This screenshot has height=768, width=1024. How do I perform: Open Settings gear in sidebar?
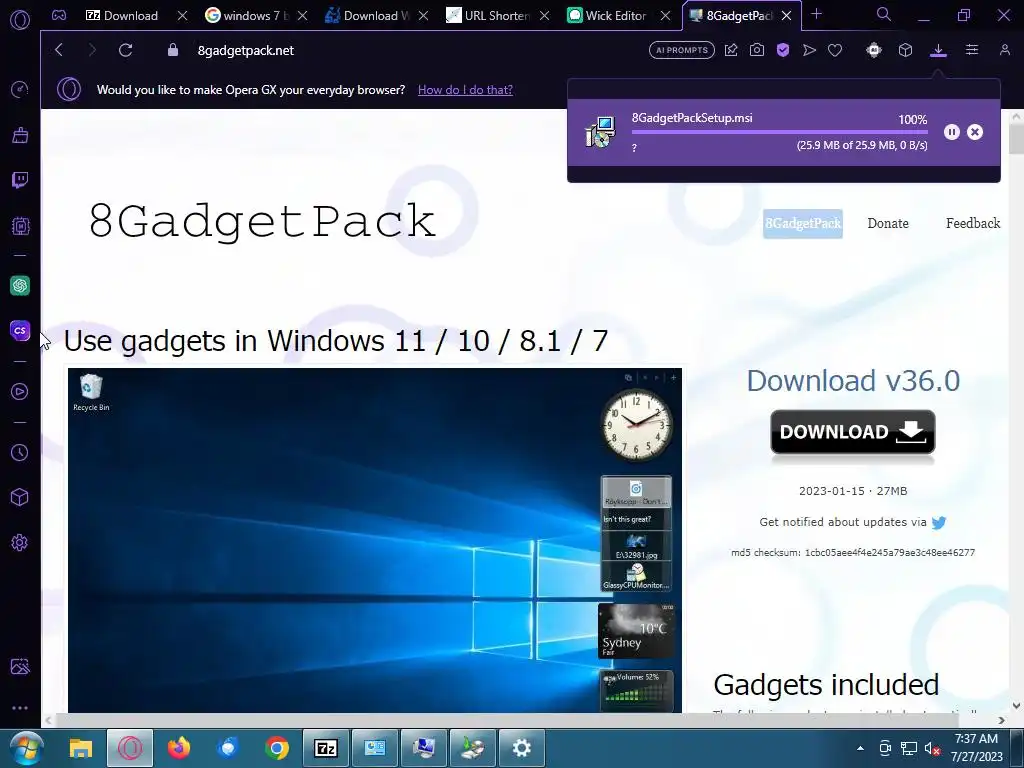coord(20,543)
